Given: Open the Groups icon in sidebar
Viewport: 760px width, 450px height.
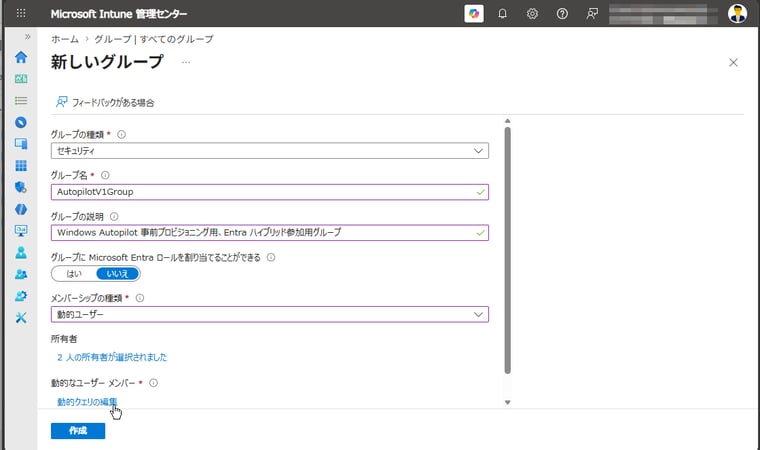Looking at the screenshot, I should pos(21,274).
